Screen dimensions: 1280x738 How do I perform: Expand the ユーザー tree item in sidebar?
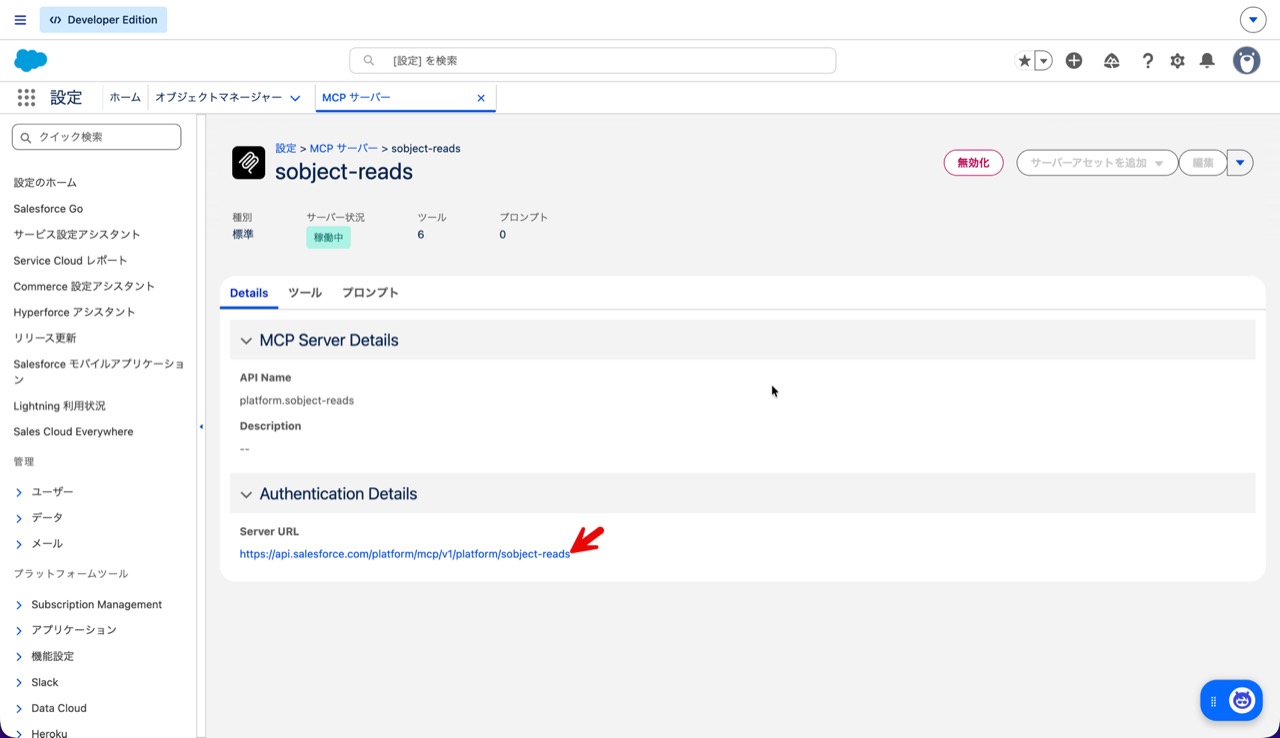(19, 492)
